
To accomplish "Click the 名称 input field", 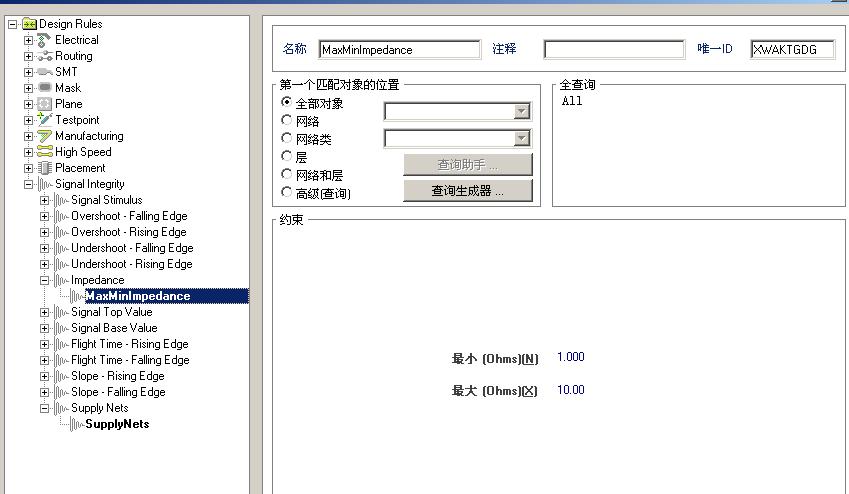I will click(400, 50).
